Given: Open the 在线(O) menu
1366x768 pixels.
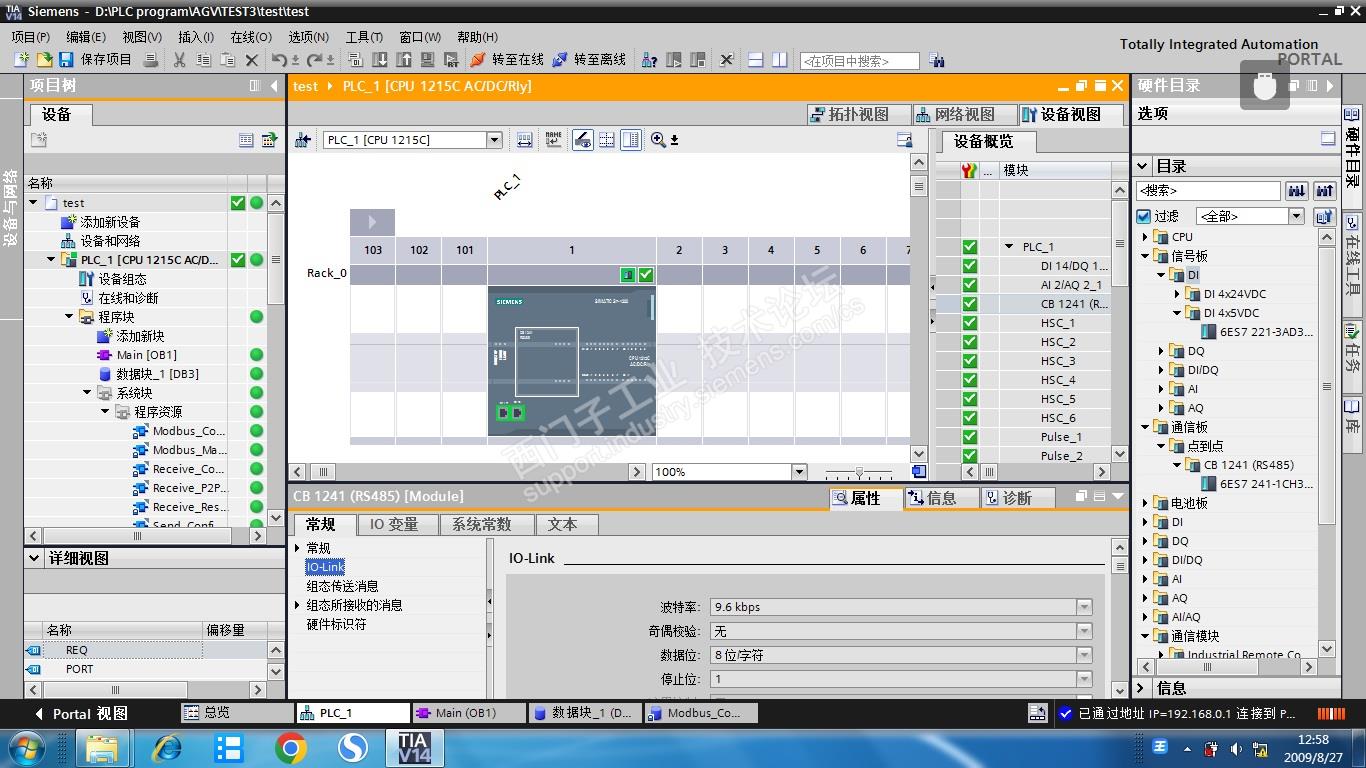Looking at the screenshot, I should click(251, 36).
